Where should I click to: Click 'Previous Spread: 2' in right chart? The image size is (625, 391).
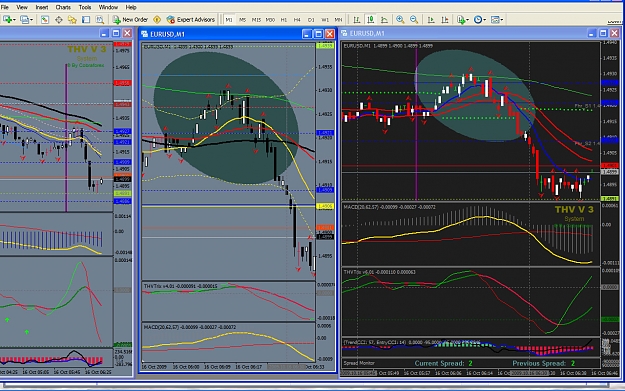[544, 363]
